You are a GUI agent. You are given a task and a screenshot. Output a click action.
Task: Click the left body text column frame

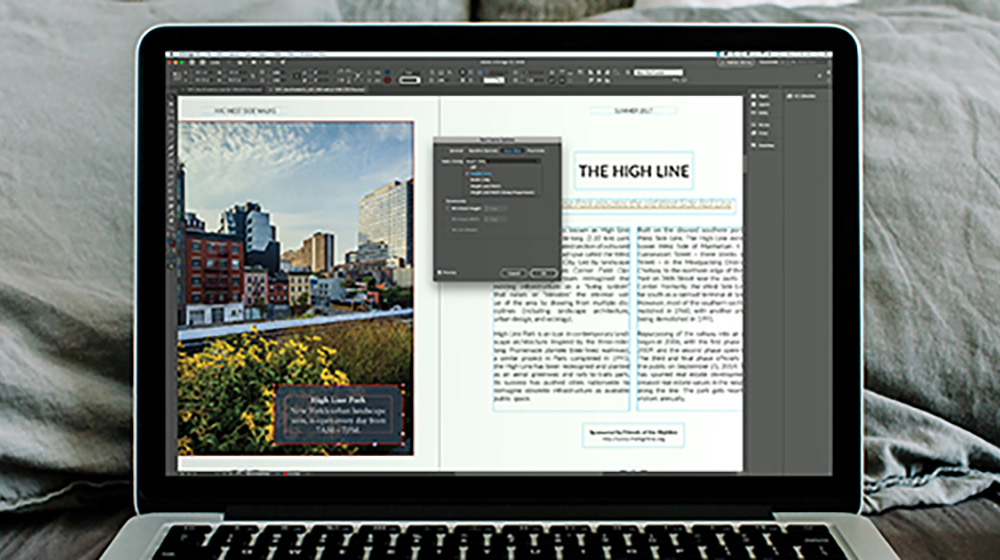coord(561,317)
